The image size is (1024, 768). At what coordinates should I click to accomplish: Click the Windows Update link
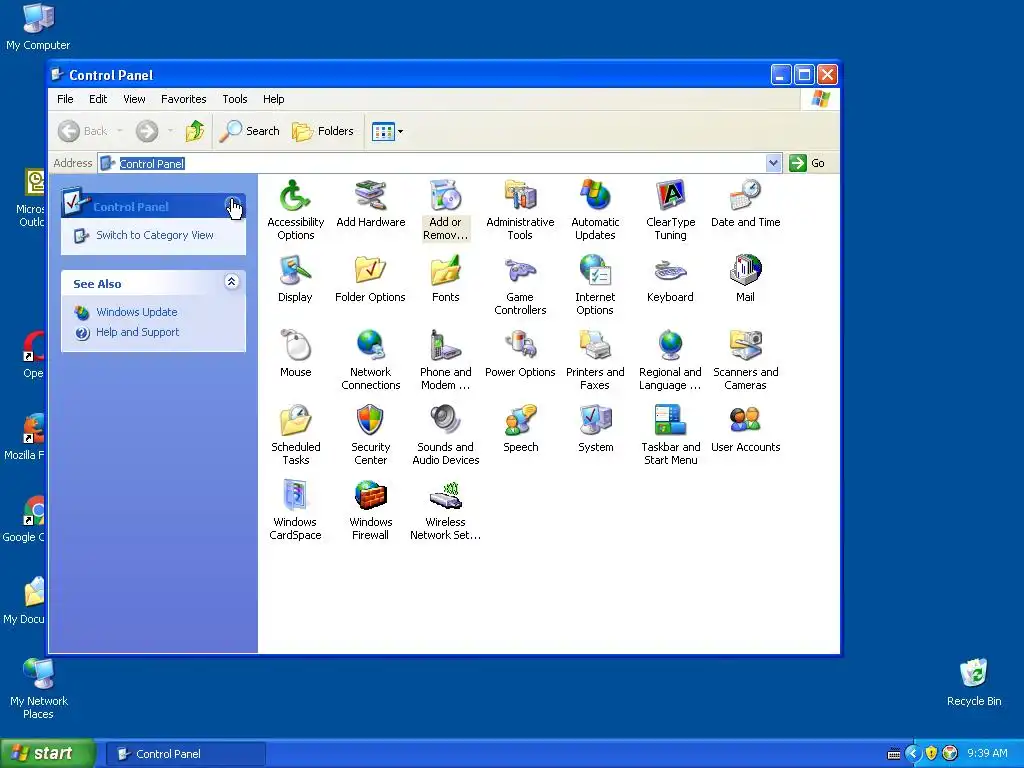pyautogui.click(x=136, y=312)
